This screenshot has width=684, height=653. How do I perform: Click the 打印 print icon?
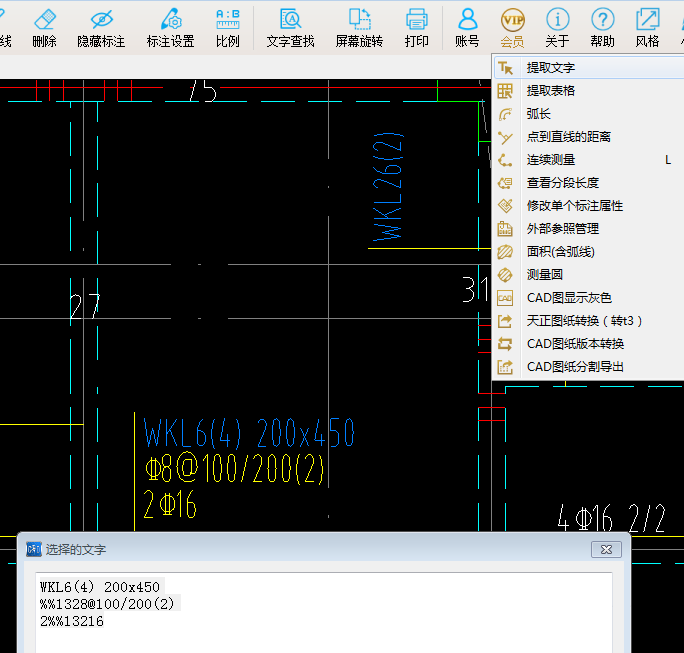[417, 20]
